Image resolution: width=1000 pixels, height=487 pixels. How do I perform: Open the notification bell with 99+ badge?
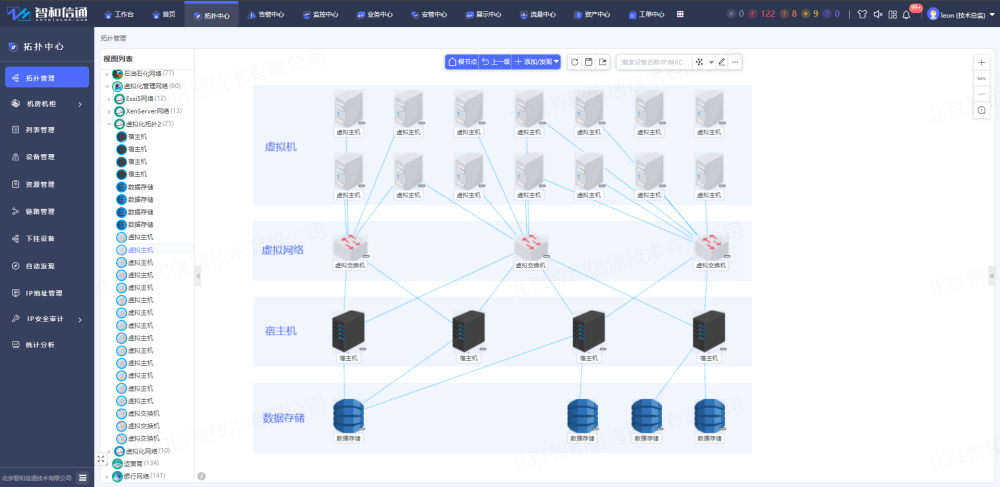907,14
